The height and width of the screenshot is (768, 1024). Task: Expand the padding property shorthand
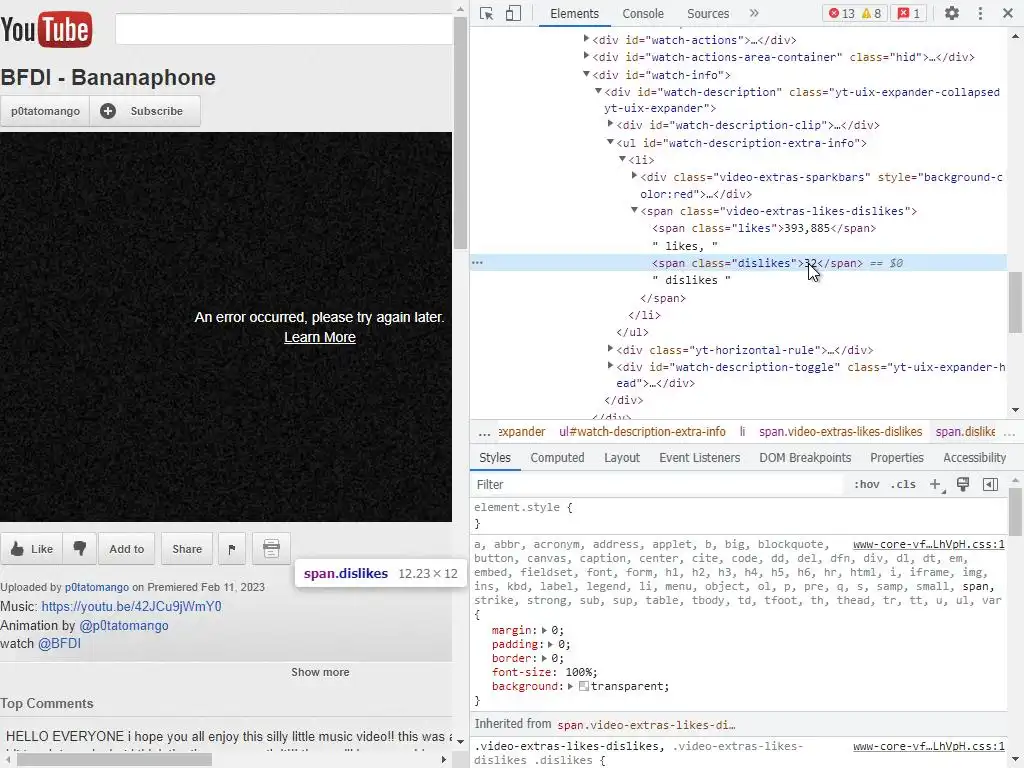[x=551, y=645]
